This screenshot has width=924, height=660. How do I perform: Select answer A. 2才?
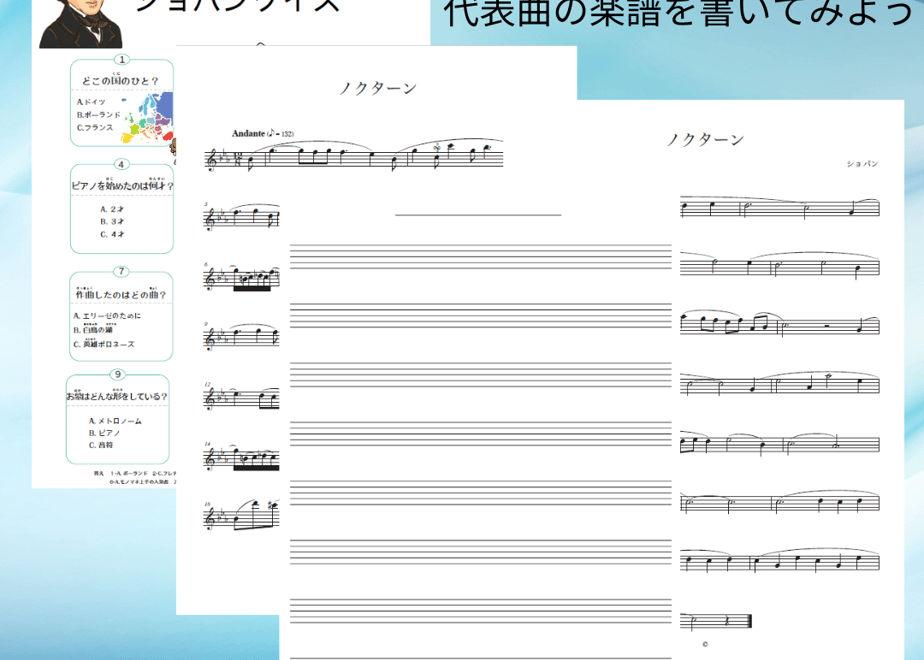tap(112, 209)
